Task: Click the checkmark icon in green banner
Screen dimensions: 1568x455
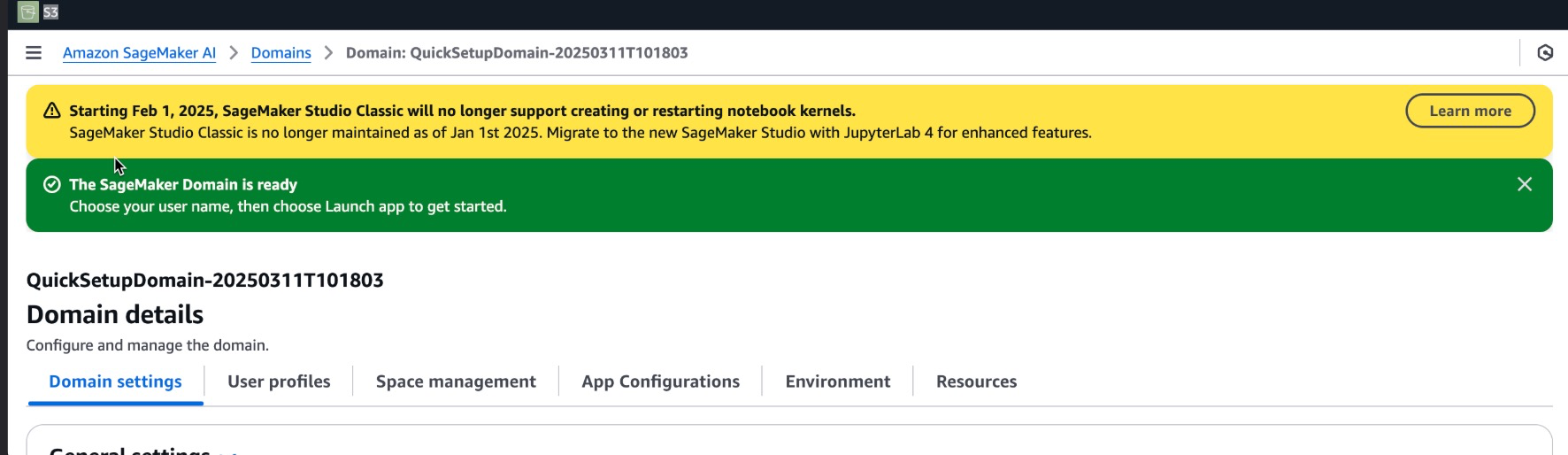Action: pyautogui.click(x=52, y=184)
